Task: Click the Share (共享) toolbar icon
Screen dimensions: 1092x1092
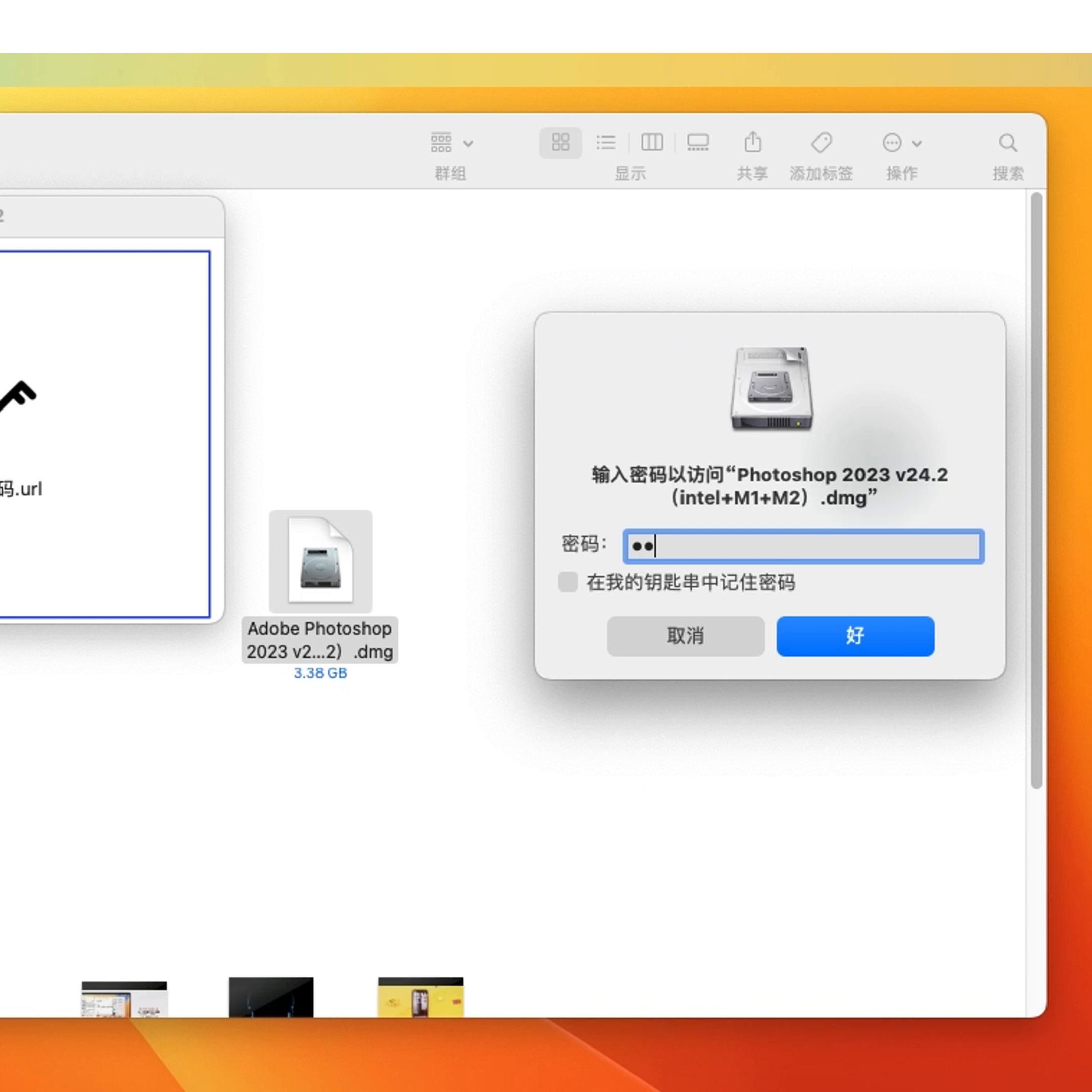Action: (x=752, y=142)
